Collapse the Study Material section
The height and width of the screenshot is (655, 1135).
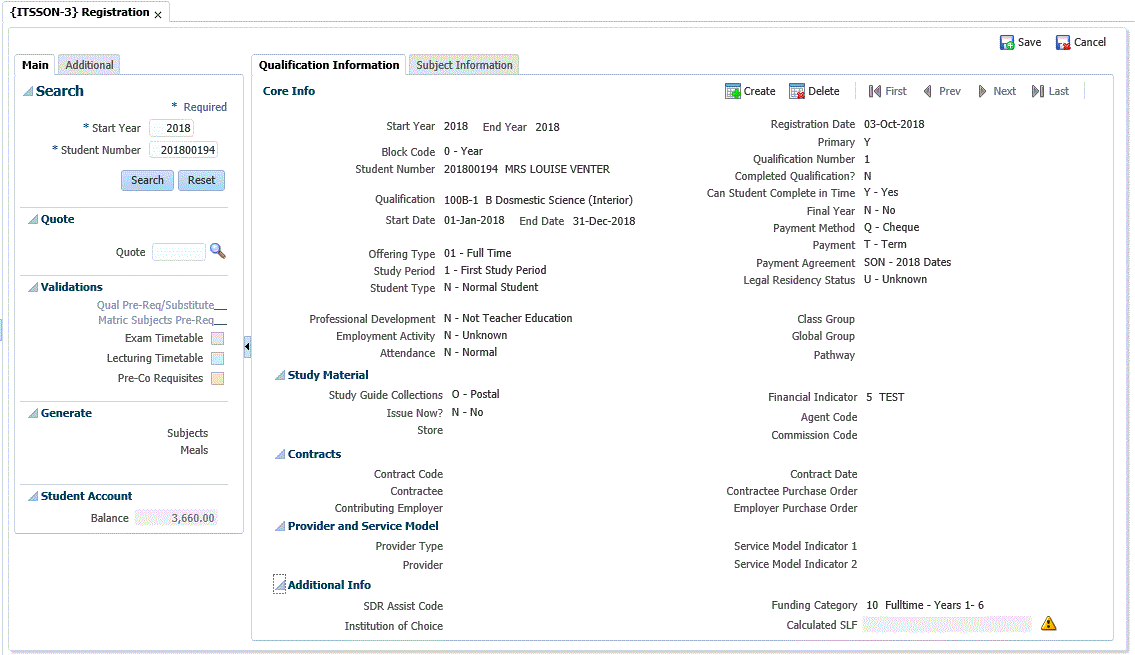pos(280,376)
